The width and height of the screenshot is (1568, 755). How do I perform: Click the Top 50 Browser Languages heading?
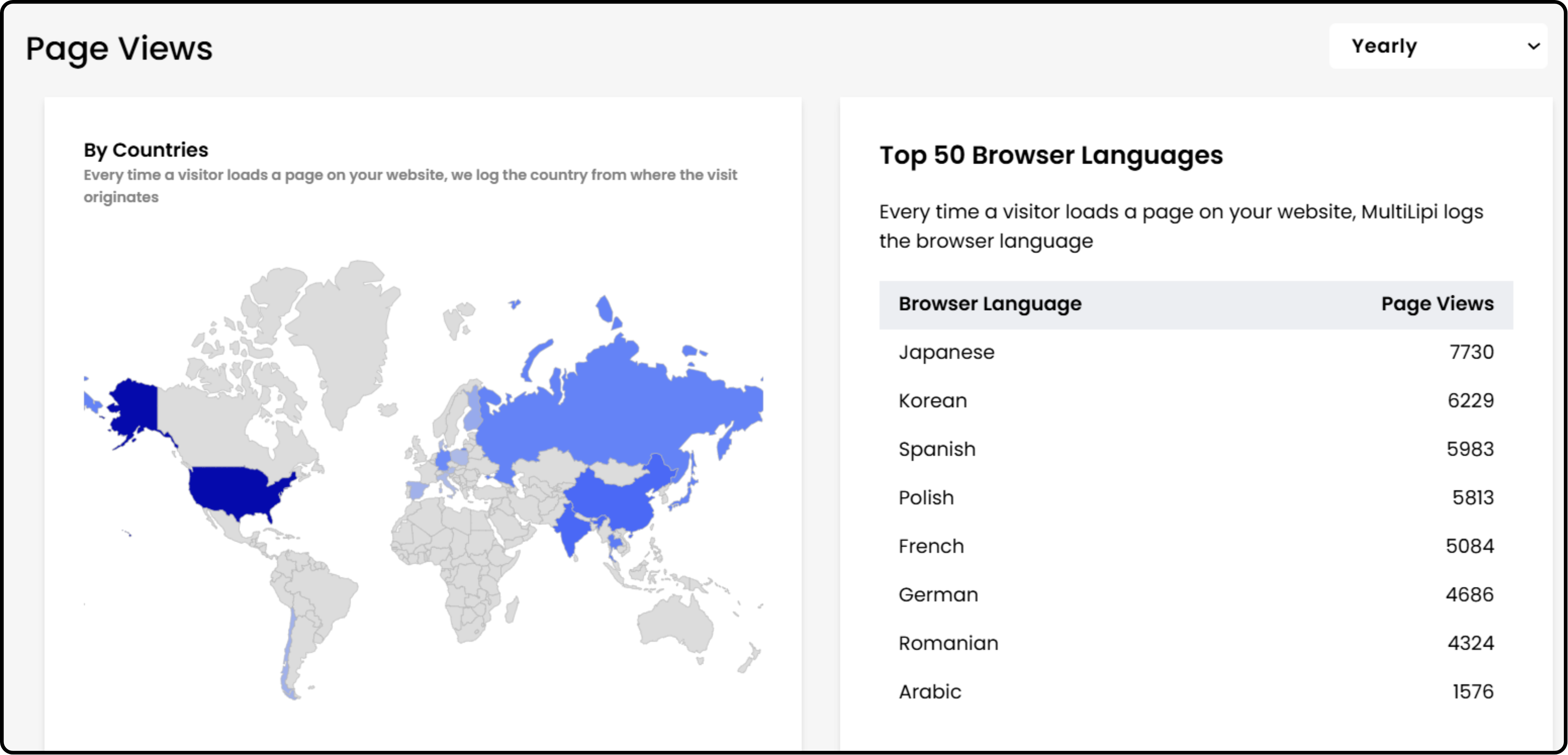click(1051, 155)
